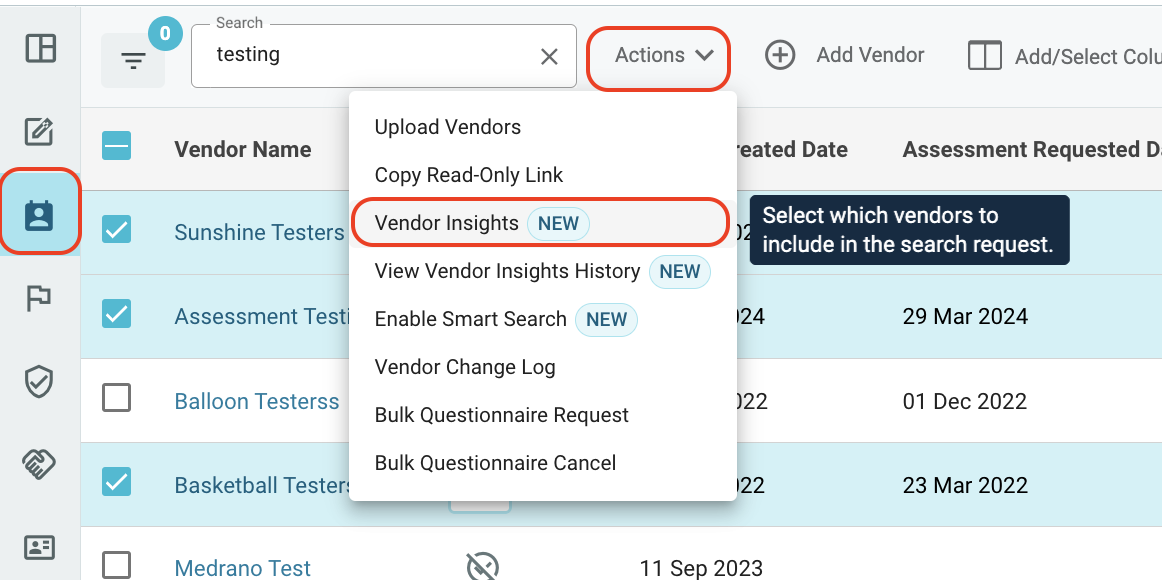Open the vendors contact icon in sidebar

[39, 215]
